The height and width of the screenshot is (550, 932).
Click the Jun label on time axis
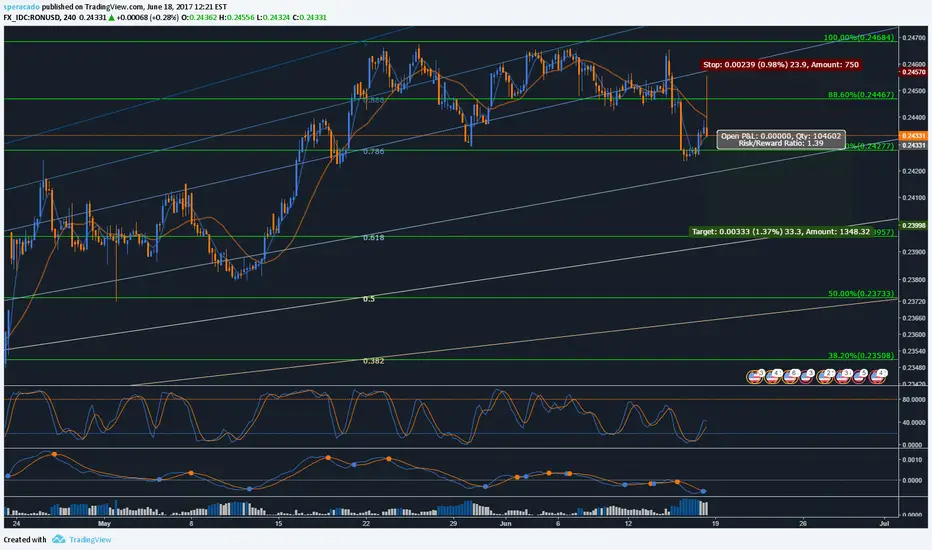click(506, 523)
